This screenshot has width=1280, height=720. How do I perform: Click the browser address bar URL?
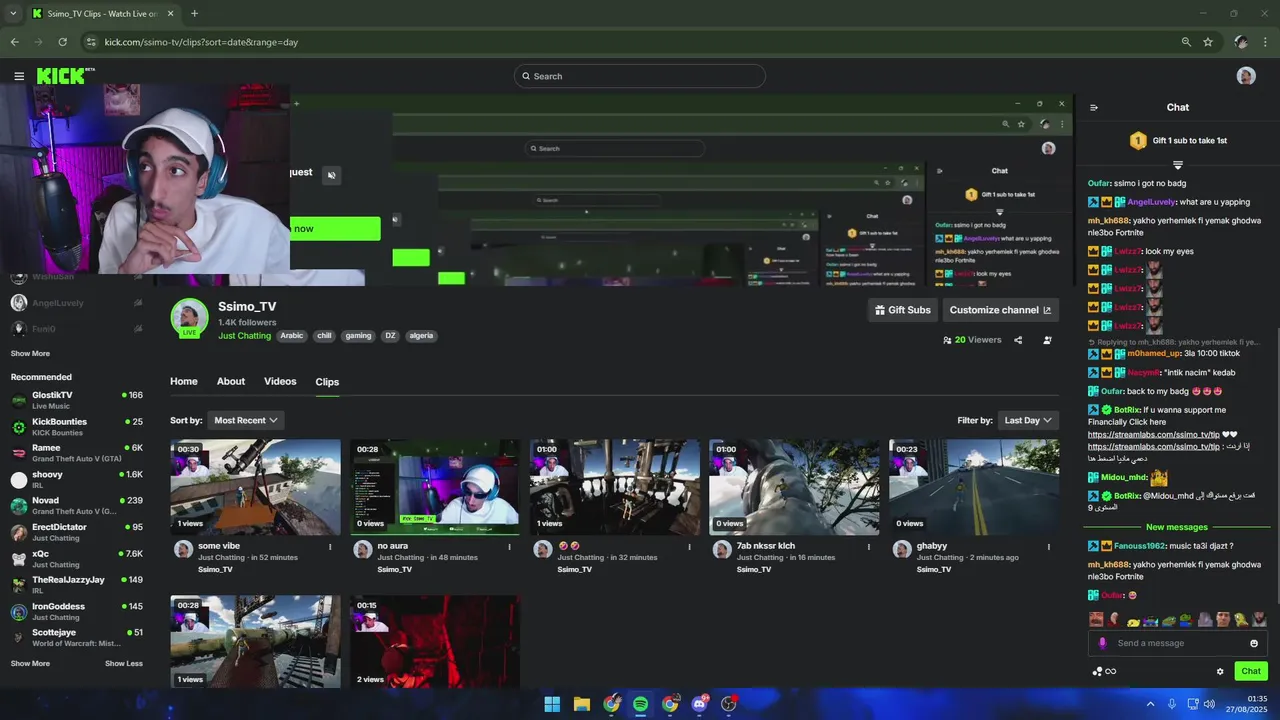(201, 42)
